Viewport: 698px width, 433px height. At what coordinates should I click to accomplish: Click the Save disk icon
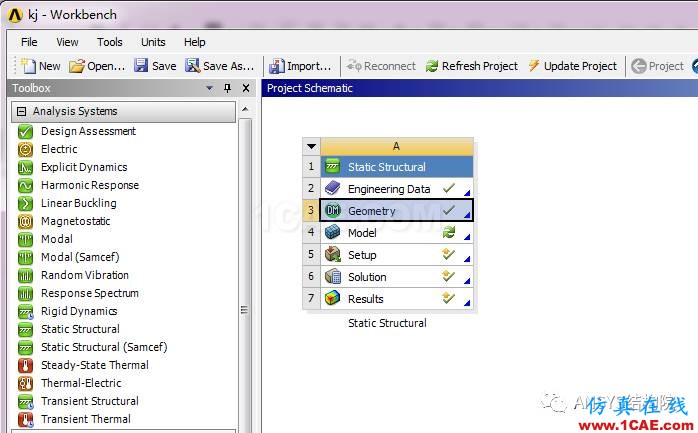point(142,66)
